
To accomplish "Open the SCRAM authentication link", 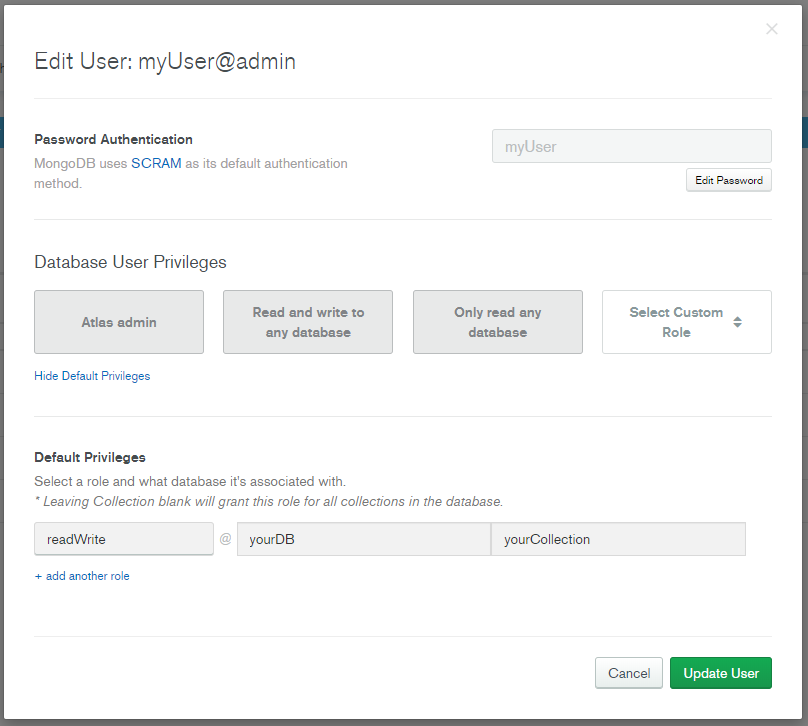I will tap(156, 163).
